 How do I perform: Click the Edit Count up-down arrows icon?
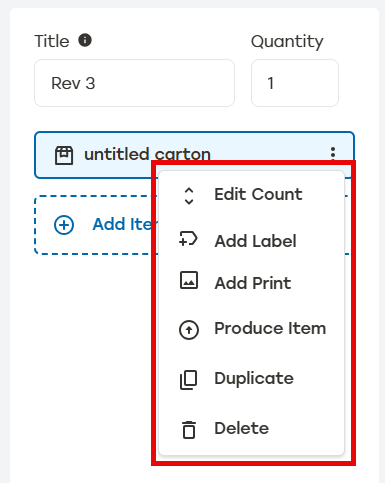[x=189, y=195]
